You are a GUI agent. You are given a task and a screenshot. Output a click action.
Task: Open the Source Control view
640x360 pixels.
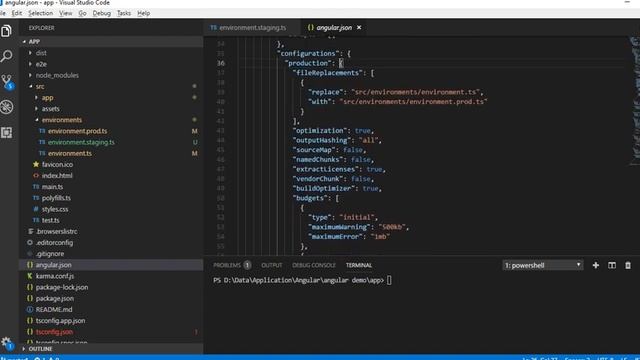pos(7,82)
